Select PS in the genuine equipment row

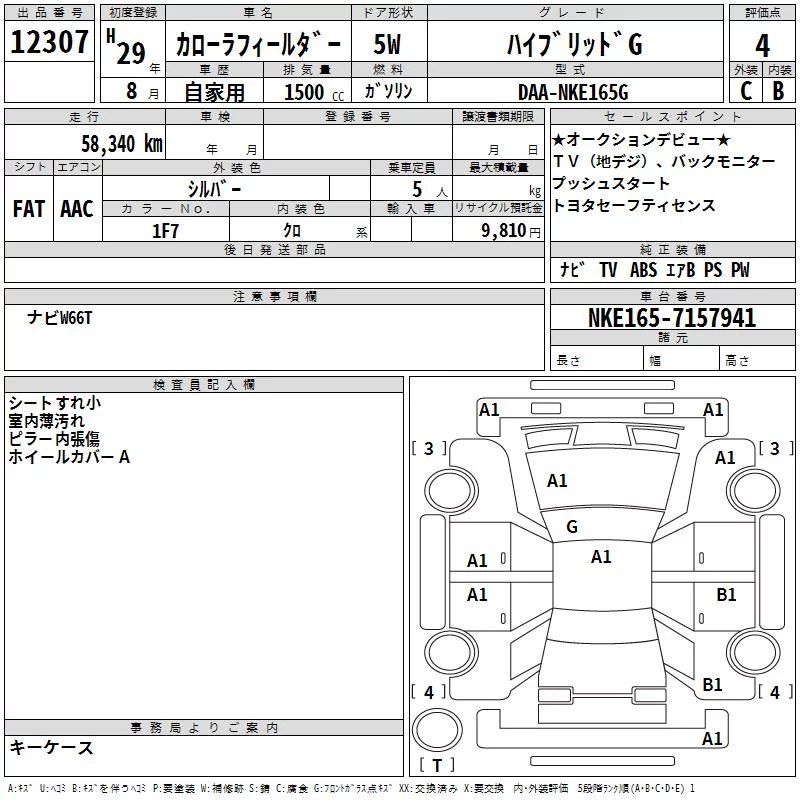(x=713, y=269)
